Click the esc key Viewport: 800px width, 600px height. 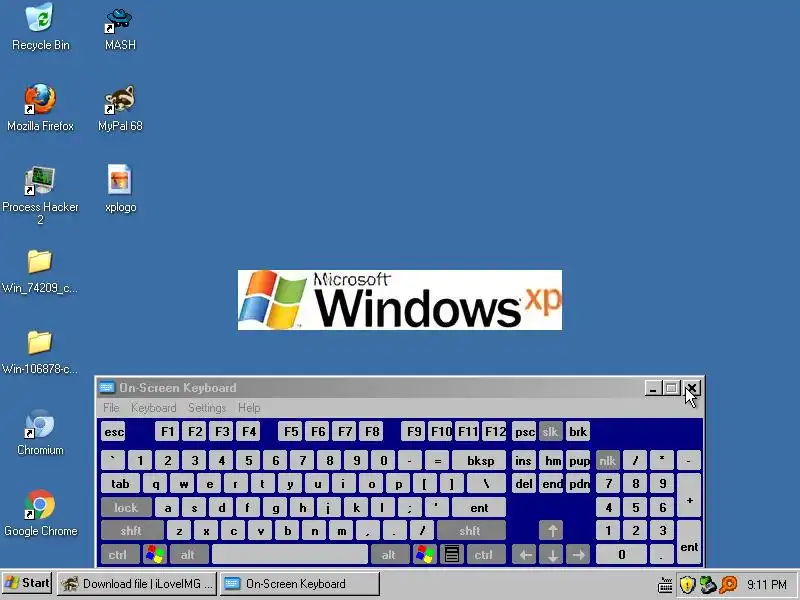tap(114, 432)
